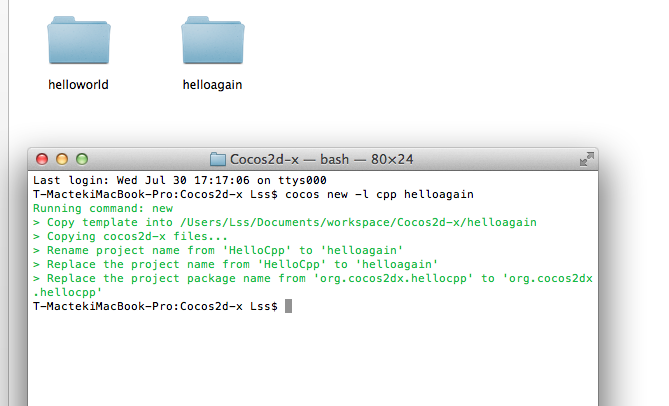Click the folder proxy icon in Terminal title
The height and width of the screenshot is (406, 669).
click(218, 160)
